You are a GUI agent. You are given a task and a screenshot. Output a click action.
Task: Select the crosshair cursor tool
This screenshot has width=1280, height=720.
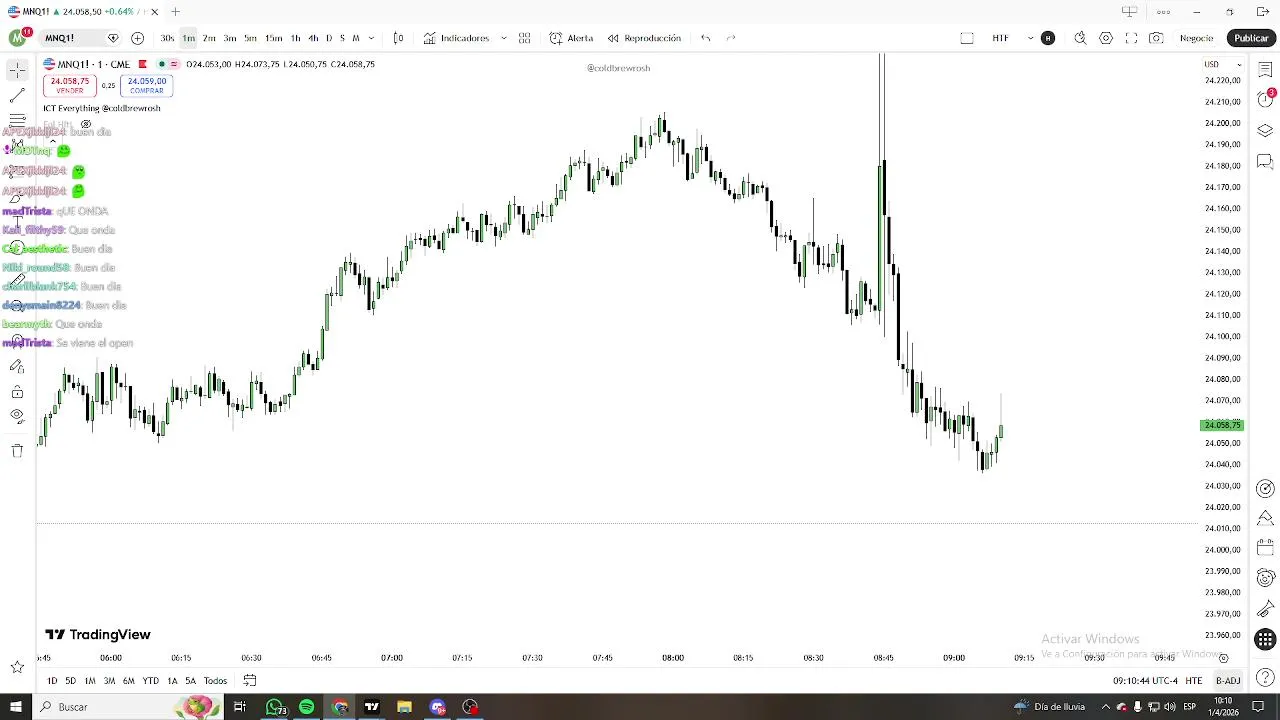point(17,70)
